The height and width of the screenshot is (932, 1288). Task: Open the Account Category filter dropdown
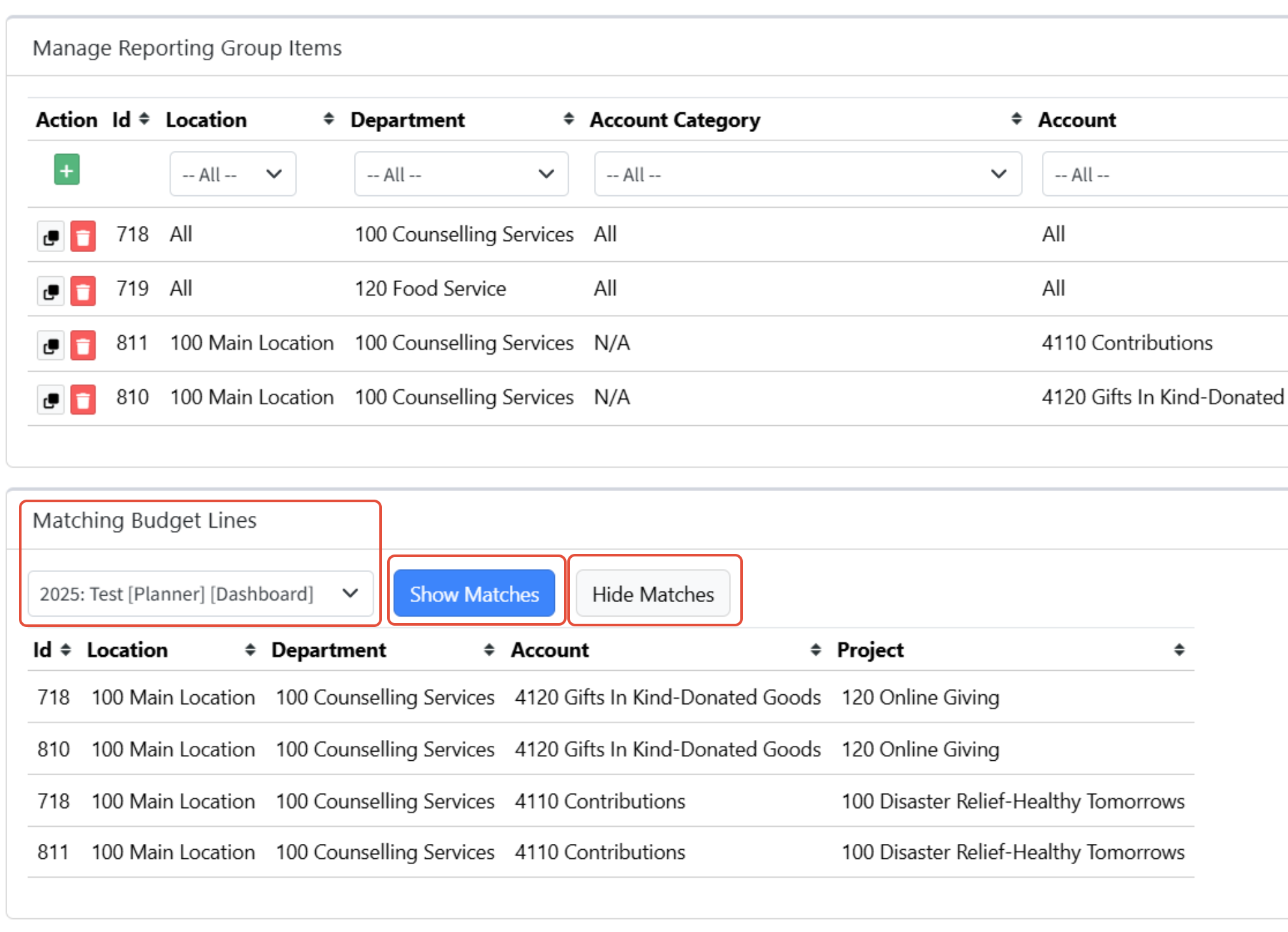(807, 174)
